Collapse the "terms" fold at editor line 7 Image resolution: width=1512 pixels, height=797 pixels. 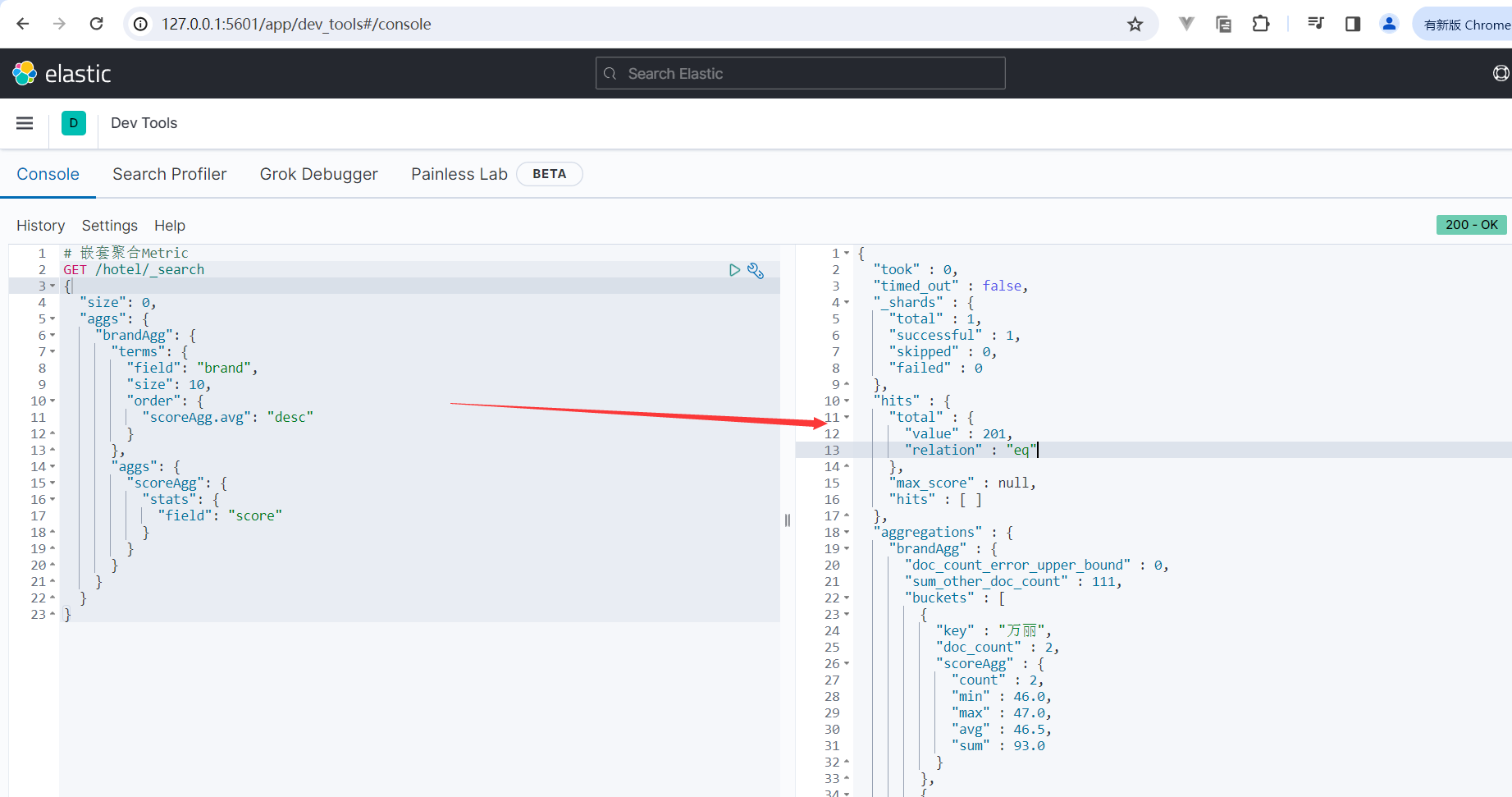53,352
